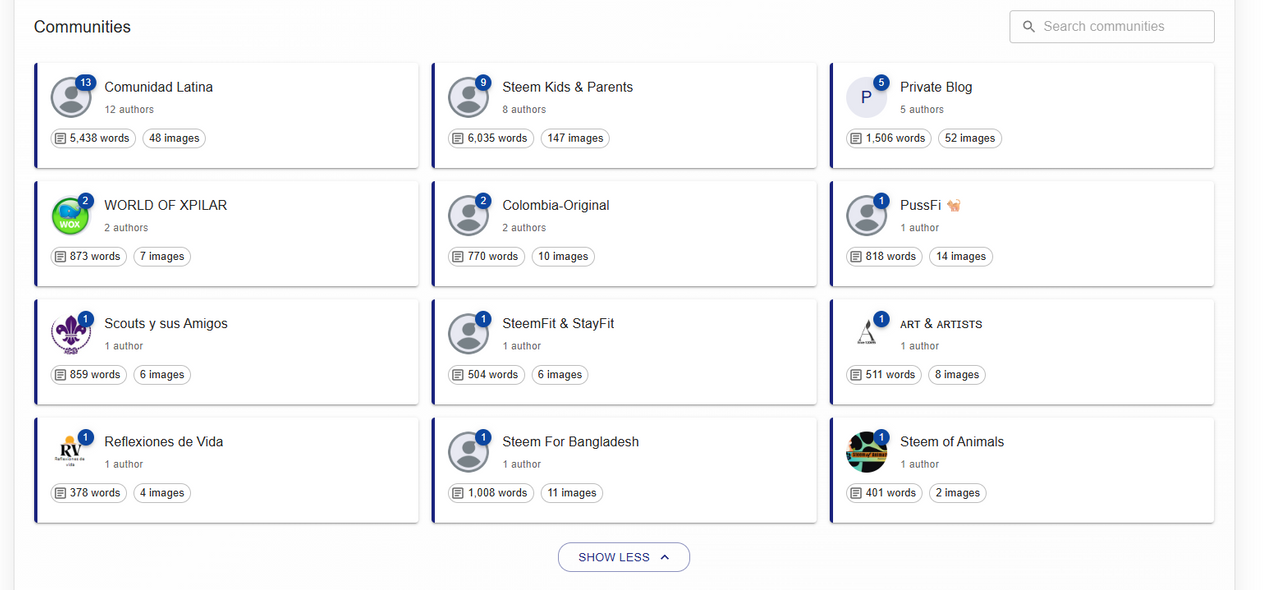Click the Colombia-Original avatar icon
This screenshot has width=1280, height=590.
click(468, 215)
